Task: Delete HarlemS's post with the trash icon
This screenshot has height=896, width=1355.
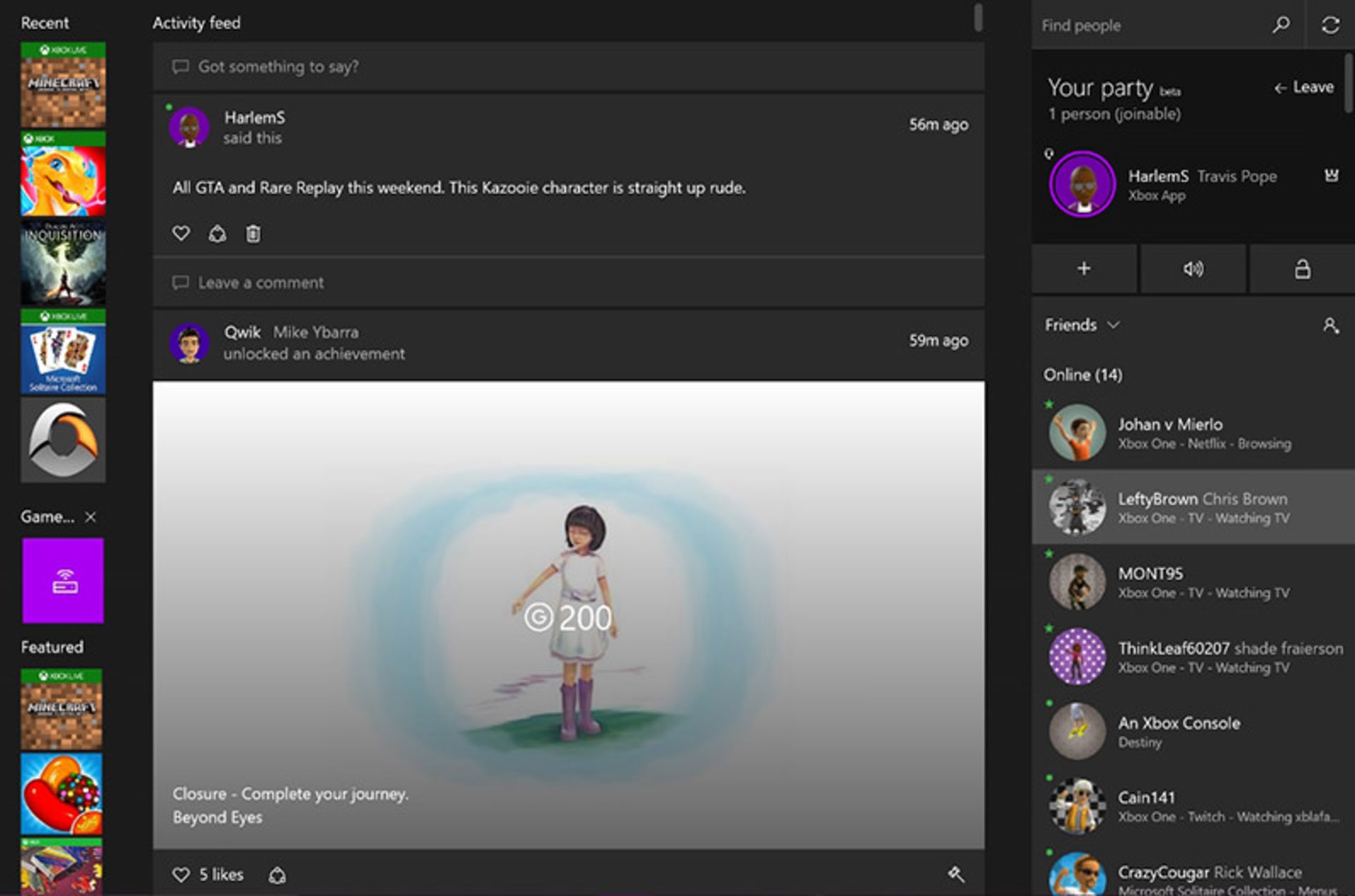Action: pyautogui.click(x=253, y=233)
